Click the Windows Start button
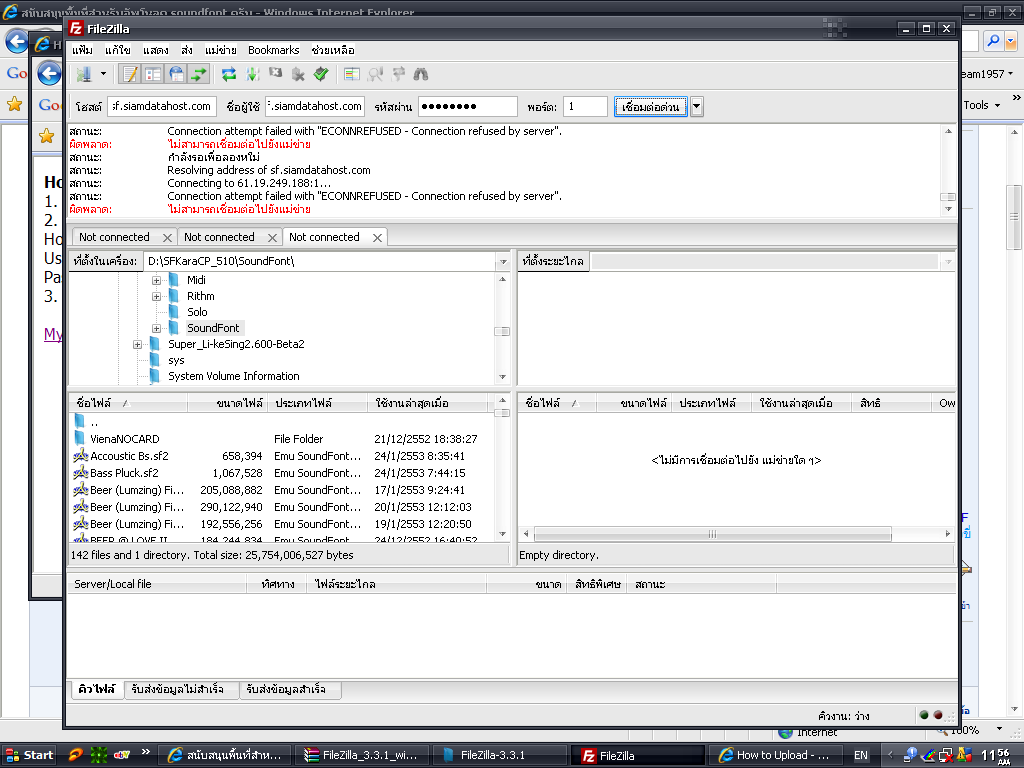Viewport: 1024px width, 768px height. (29, 755)
